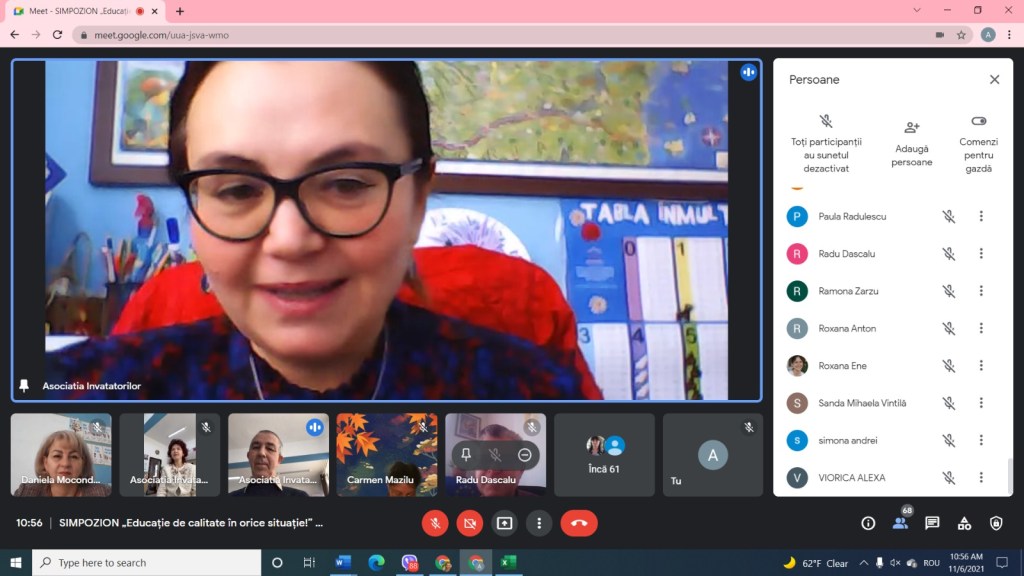Open the meeting details info icon
Screen dimensions: 1024x576
tap(868, 523)
